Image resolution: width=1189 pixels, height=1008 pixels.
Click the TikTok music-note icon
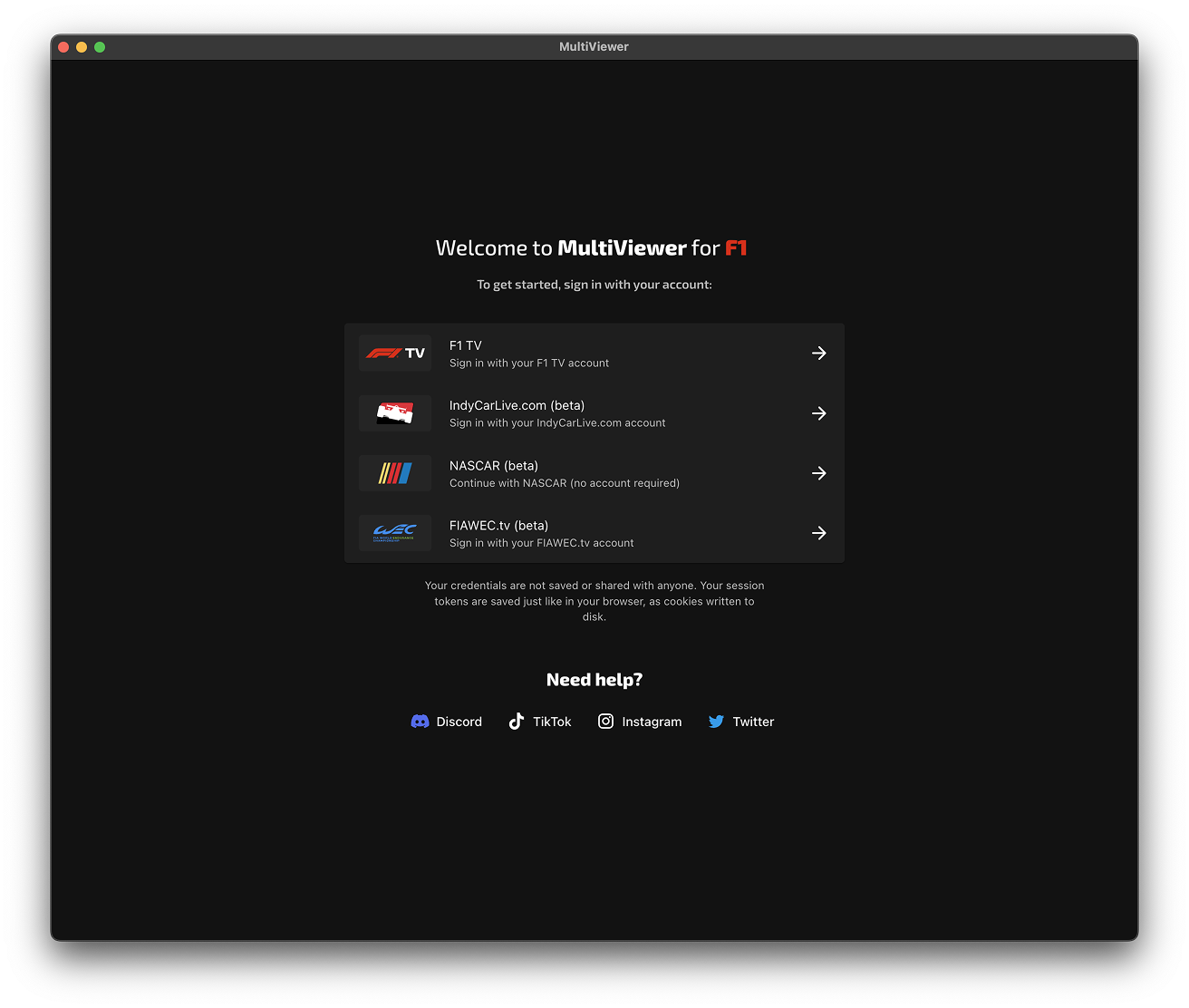tap(516, 721)
